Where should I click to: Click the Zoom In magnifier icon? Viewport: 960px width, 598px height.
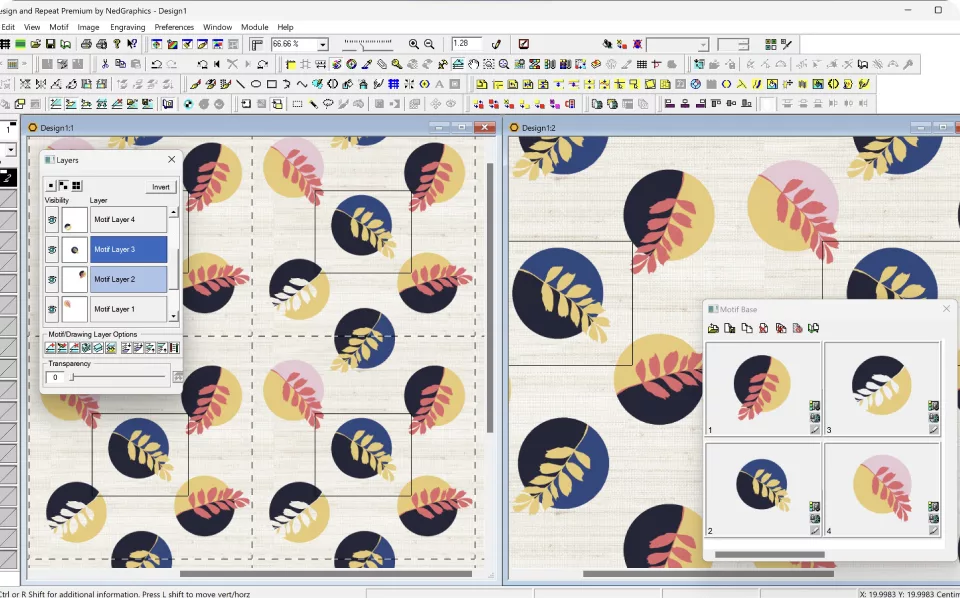pos(414,44)
